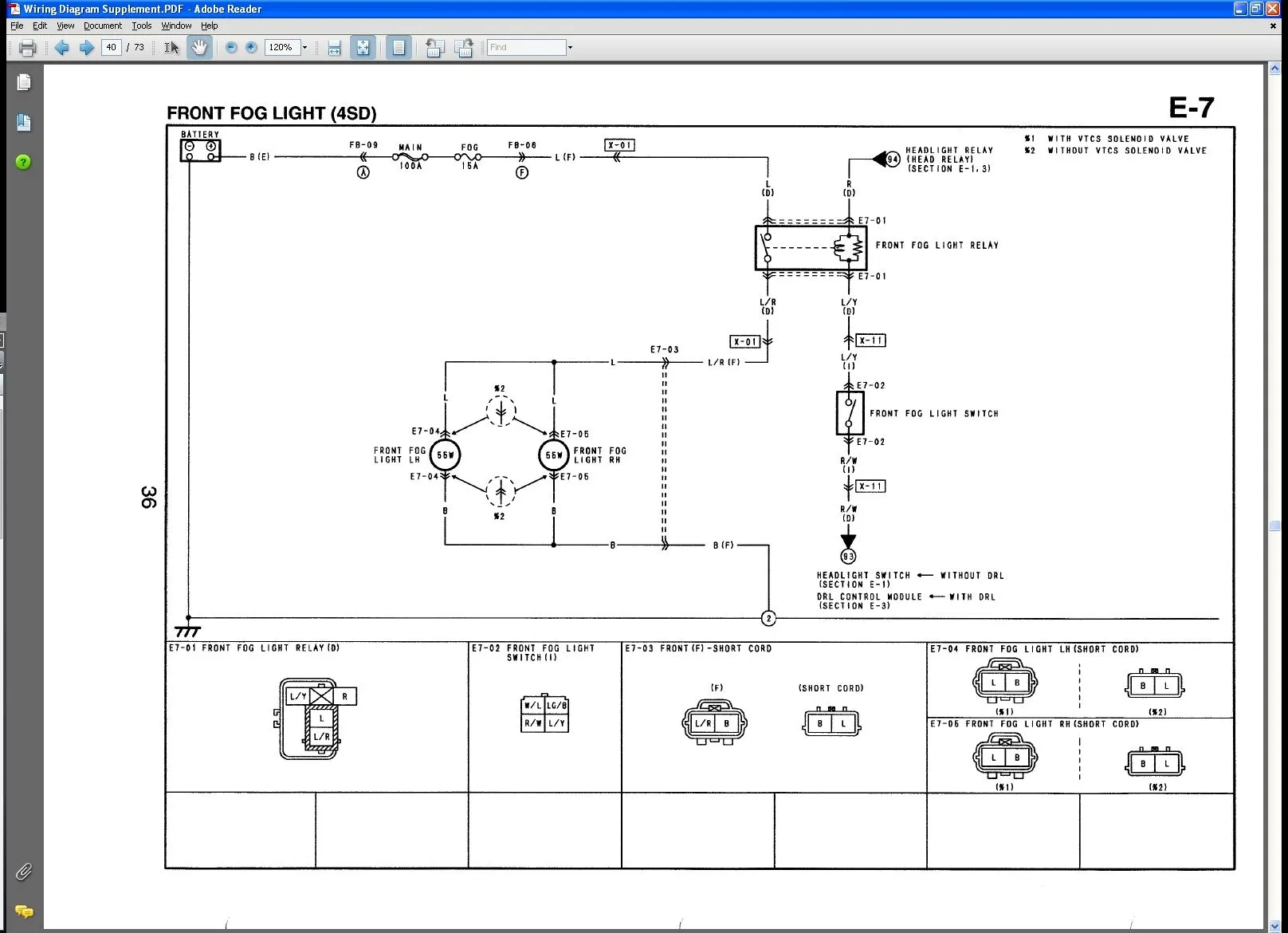Open the Tools menu

[x=142, y=26]
